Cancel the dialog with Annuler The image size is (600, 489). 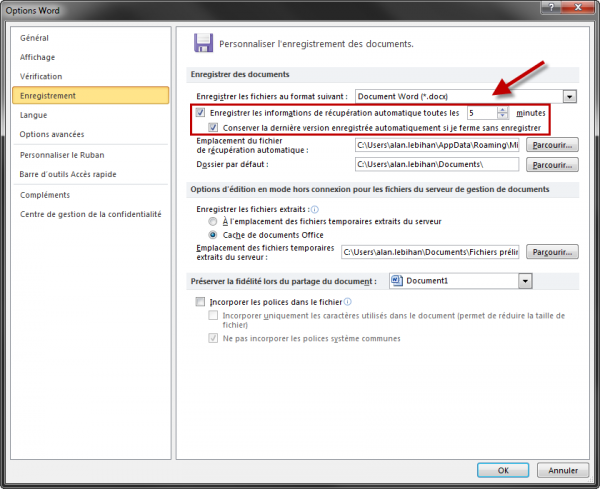pyautogui.click(x=562, y=469)
